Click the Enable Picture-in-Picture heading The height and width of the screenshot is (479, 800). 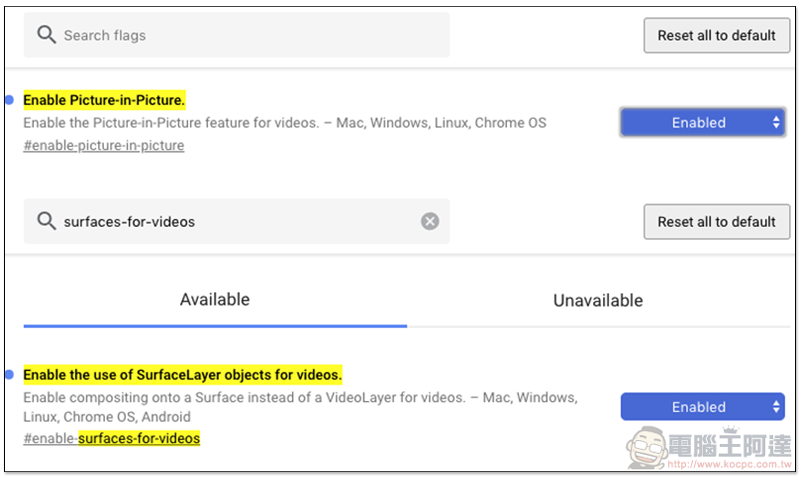pos(104,100)
